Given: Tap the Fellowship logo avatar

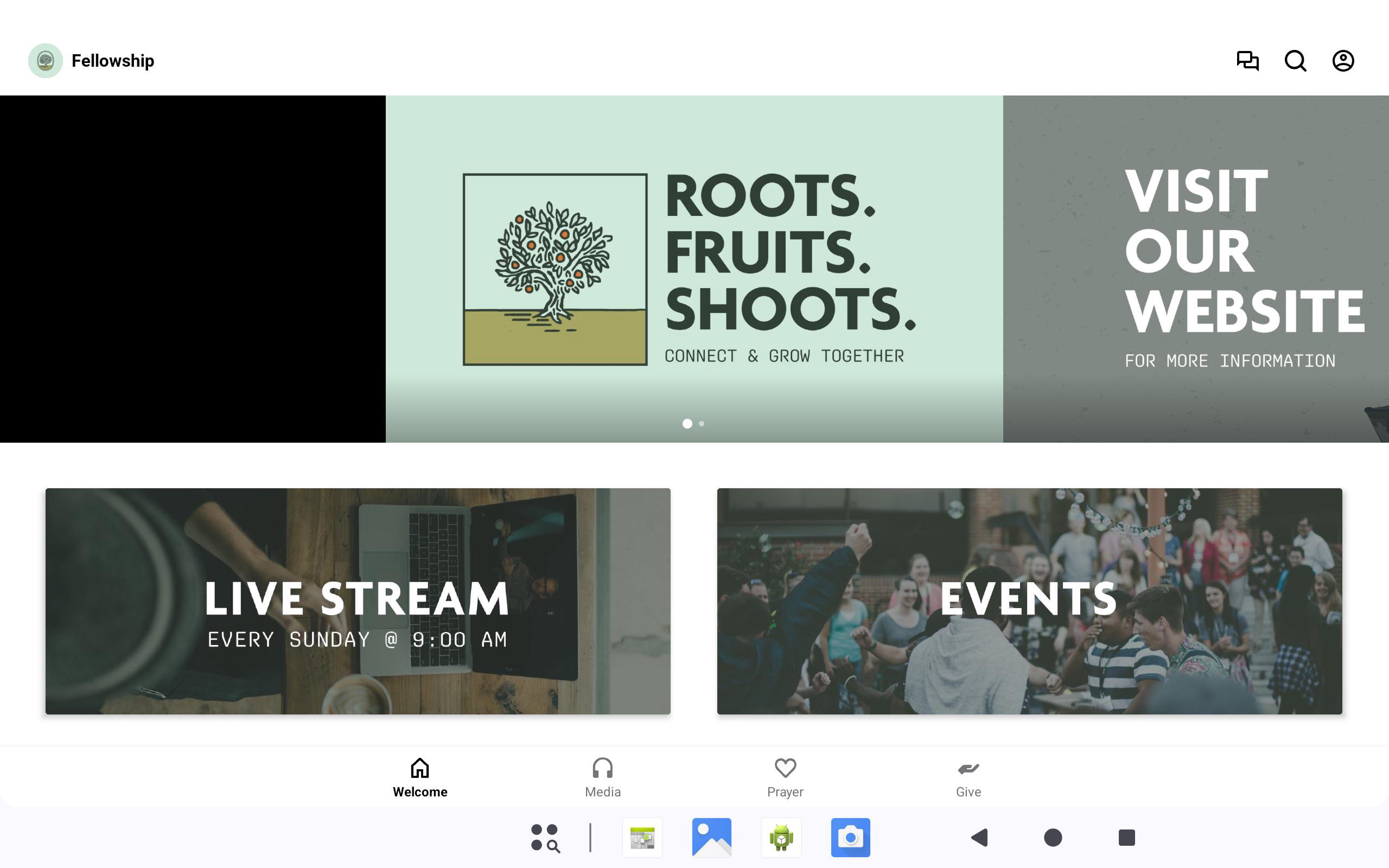Looking at the screenshot, I should [46, 60].
